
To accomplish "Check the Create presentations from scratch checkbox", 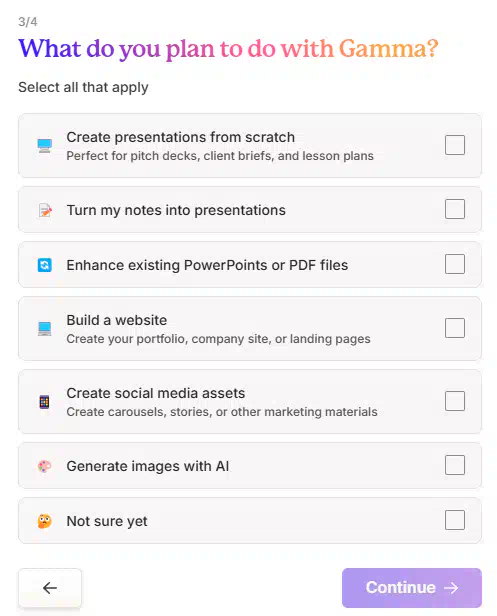I will 455,145.
